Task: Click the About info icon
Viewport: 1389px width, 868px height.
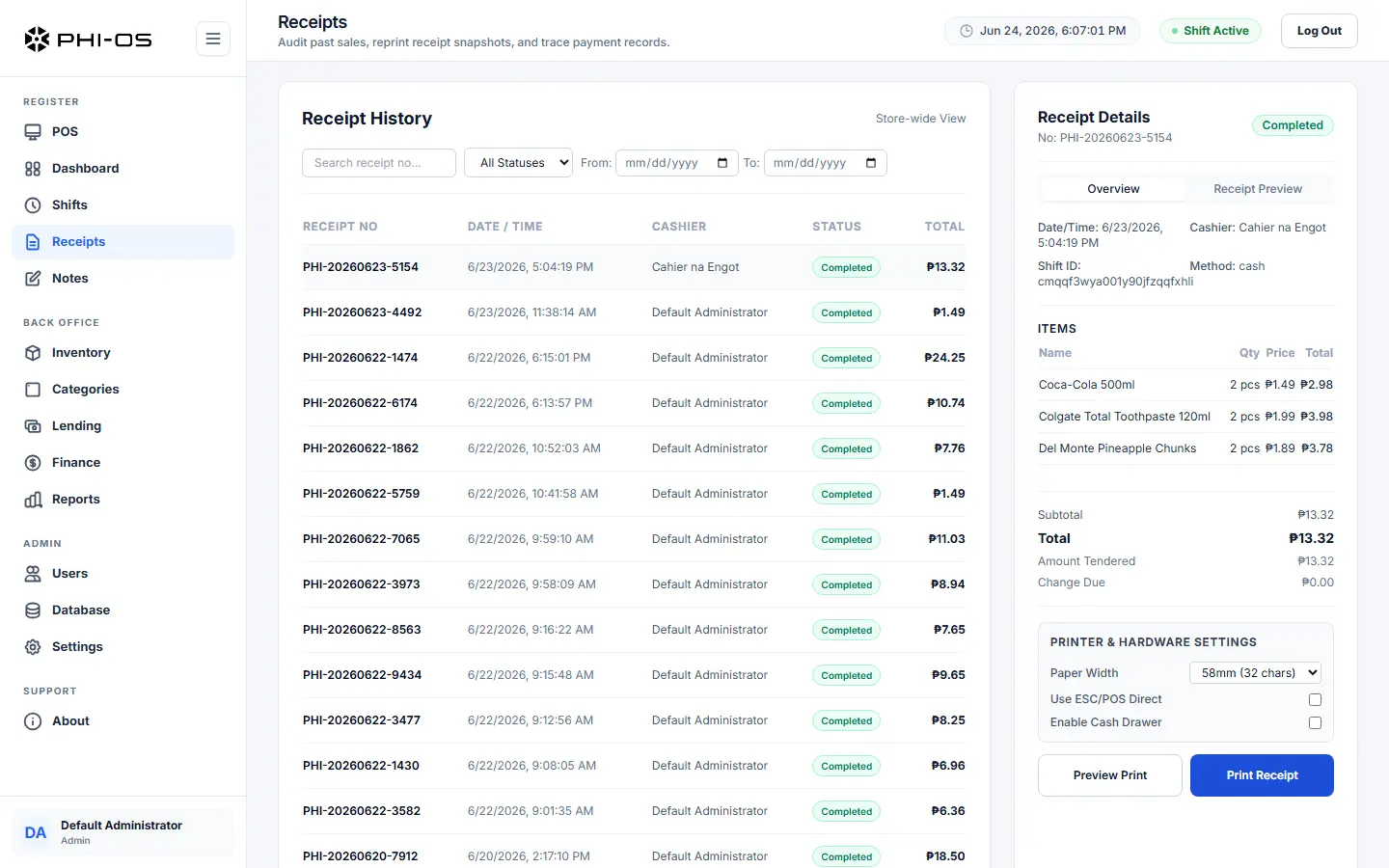Action: (x=33, y=721)
